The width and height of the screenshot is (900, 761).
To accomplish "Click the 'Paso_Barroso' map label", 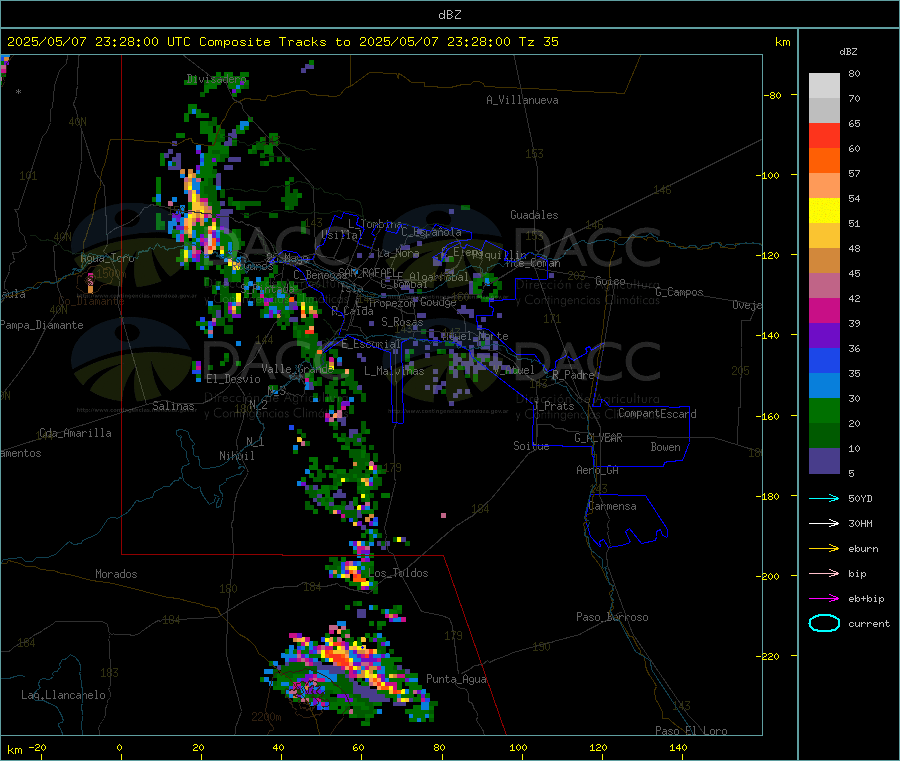I will click(612, 617).
